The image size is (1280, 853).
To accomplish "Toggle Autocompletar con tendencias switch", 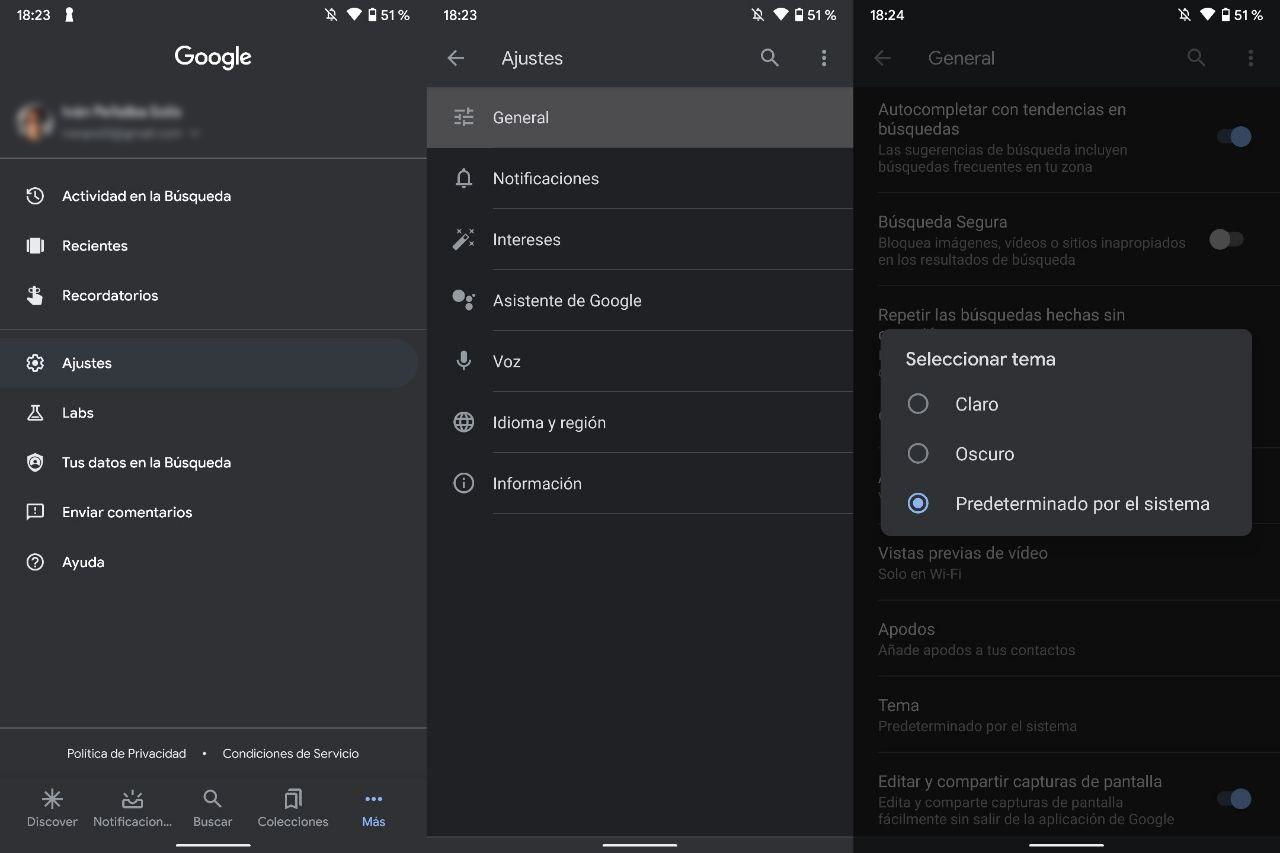I will 1235,137.
